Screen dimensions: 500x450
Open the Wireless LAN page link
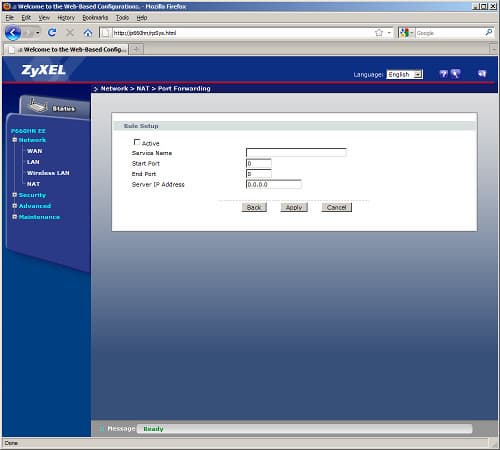pyautogui.click(x=48, y=173)
